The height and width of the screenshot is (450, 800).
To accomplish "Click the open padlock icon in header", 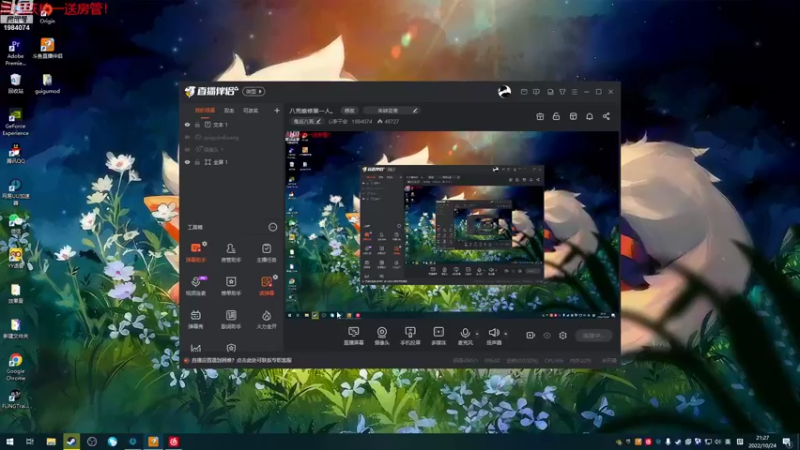I will point(556,116).
